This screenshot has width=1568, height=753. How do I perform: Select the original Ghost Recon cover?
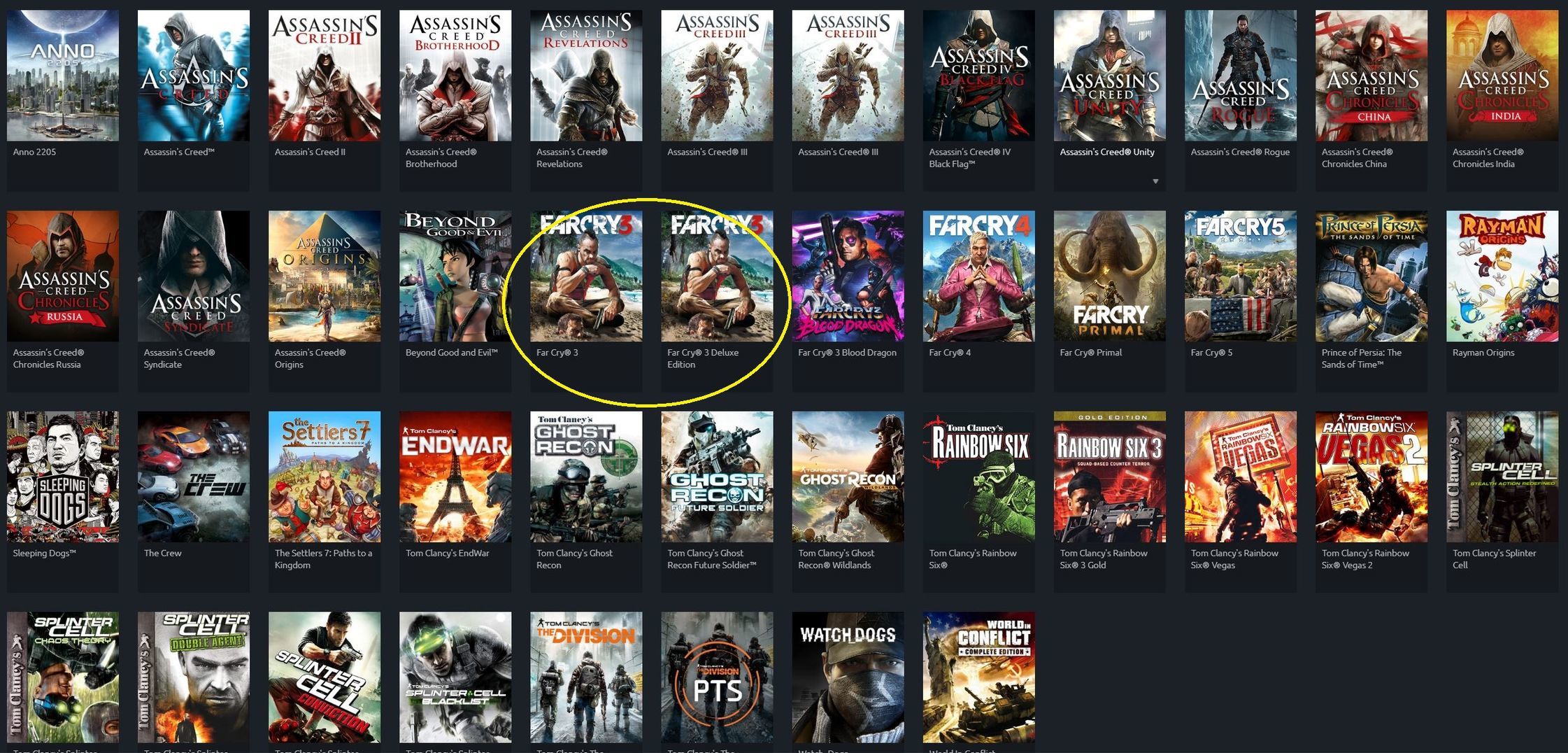coord(586,477)
